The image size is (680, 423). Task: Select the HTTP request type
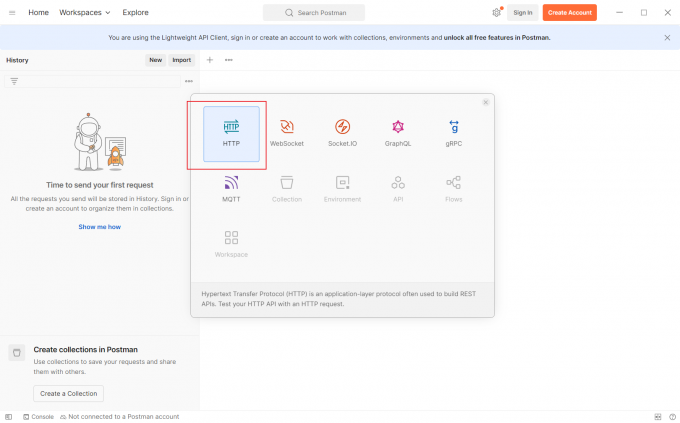coord(231,134)
